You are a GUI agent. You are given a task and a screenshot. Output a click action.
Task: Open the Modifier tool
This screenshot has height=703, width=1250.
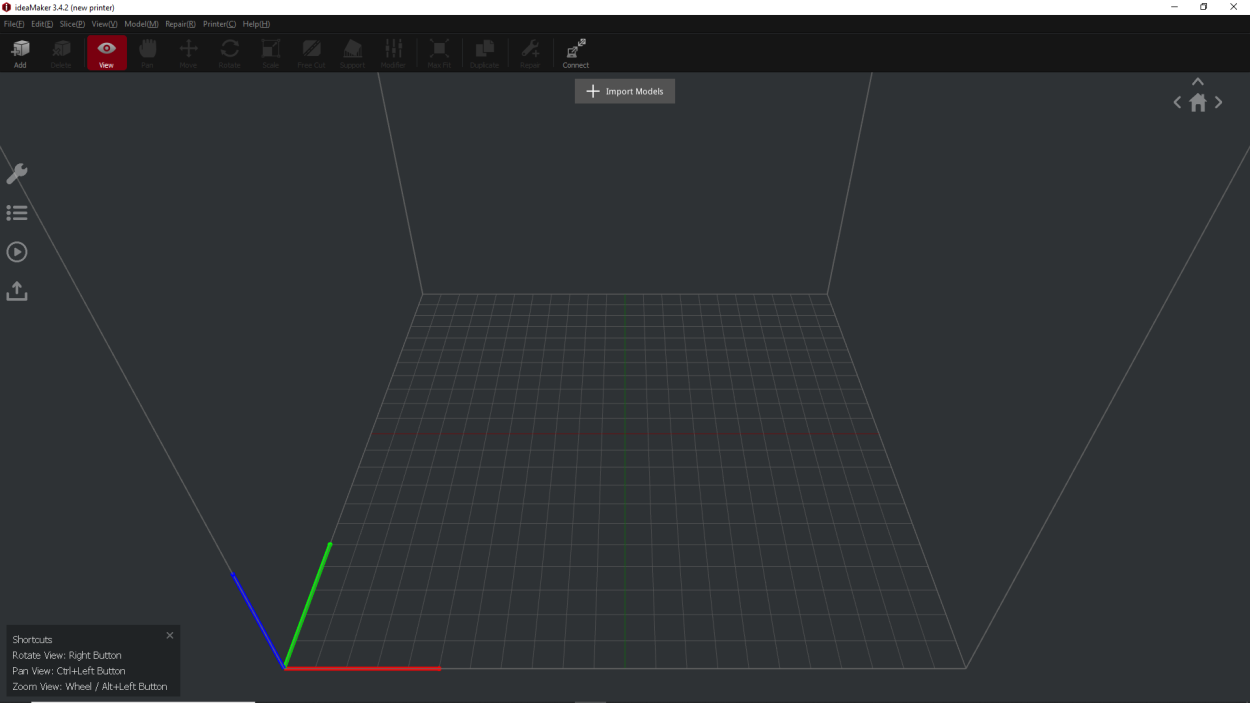[393, 53]
